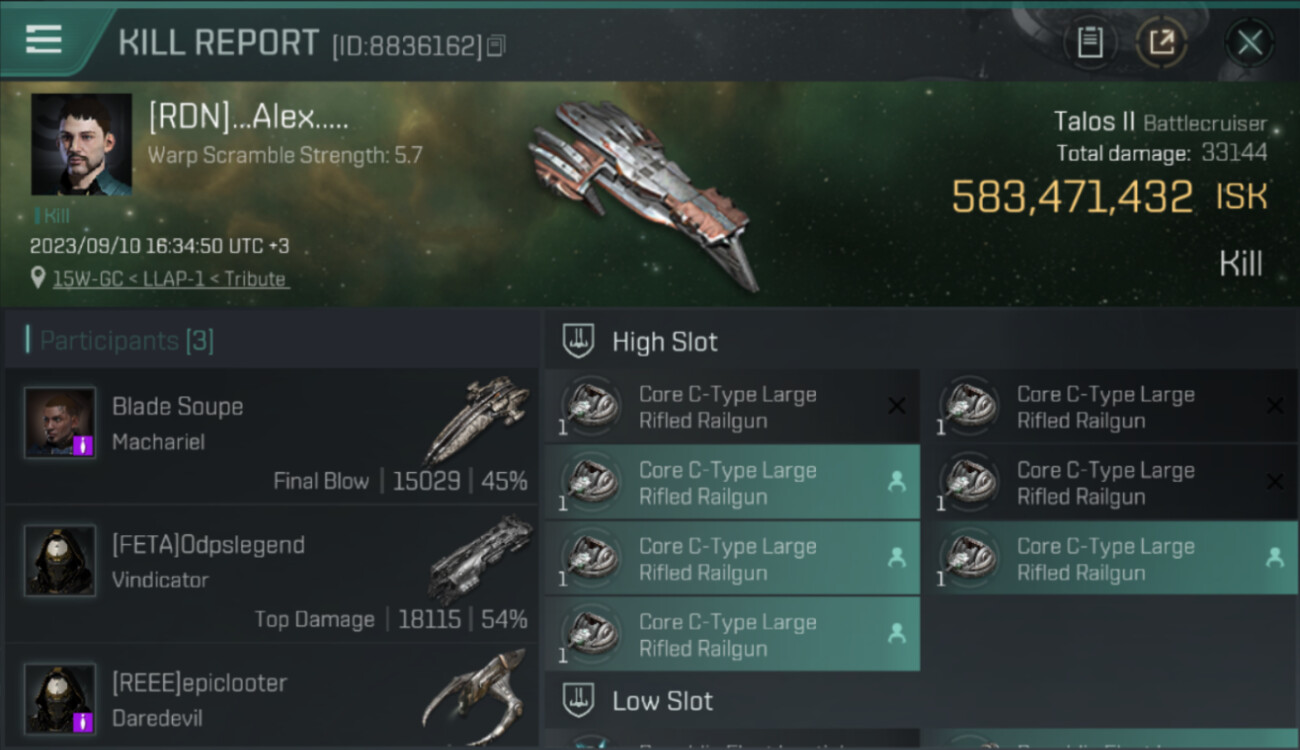This screenshot has width=1300, height=750.
Task: Click the Talos II ship image
Action: click(640, 192)
